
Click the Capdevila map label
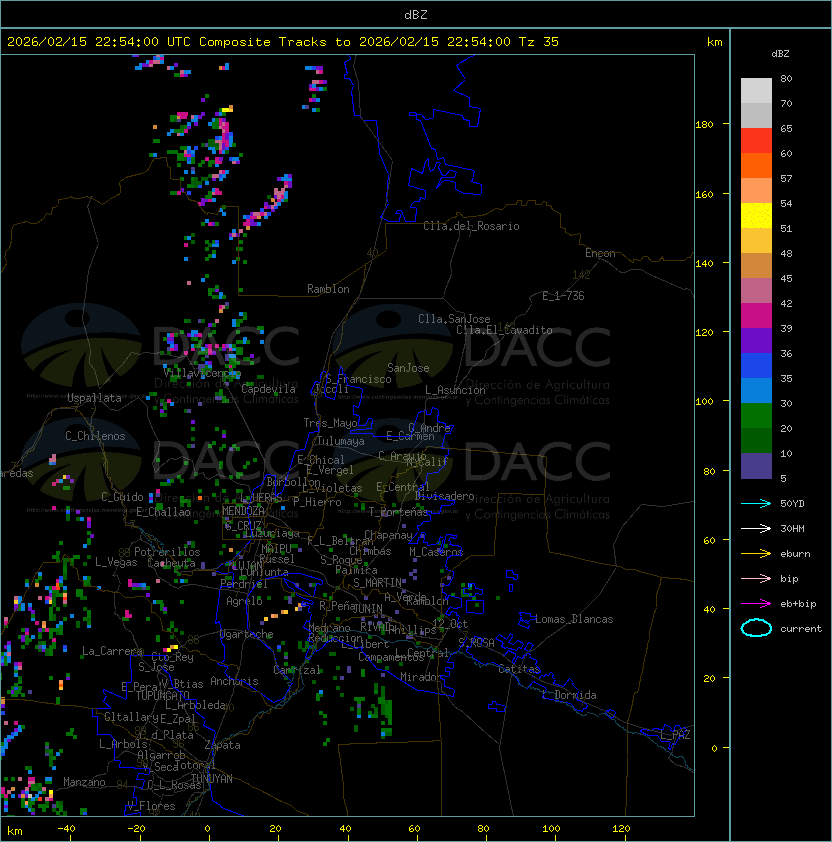(269, 389)
